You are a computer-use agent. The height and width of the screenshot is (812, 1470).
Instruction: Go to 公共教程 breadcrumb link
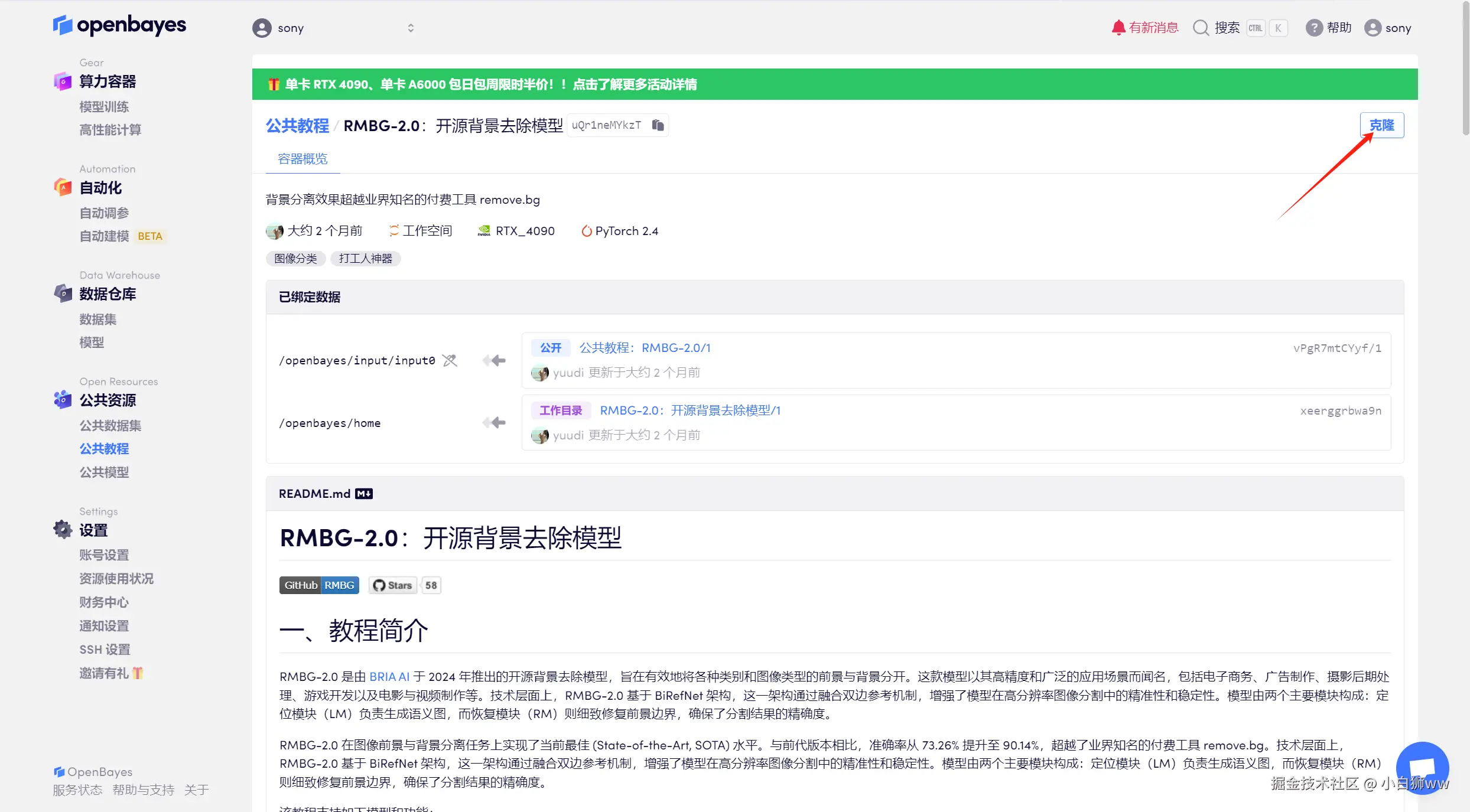coord(297,126)
